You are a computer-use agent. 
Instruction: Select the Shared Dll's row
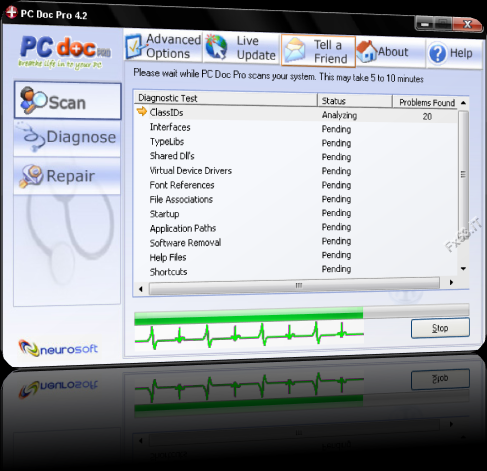(296, 156)
